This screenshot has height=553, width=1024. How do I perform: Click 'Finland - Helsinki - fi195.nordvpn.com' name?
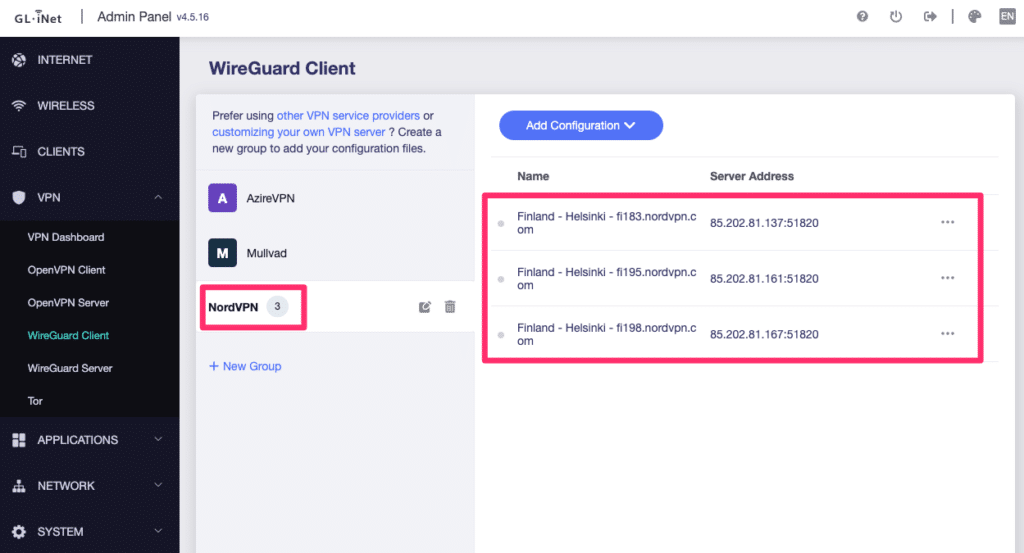pos(607,278)
